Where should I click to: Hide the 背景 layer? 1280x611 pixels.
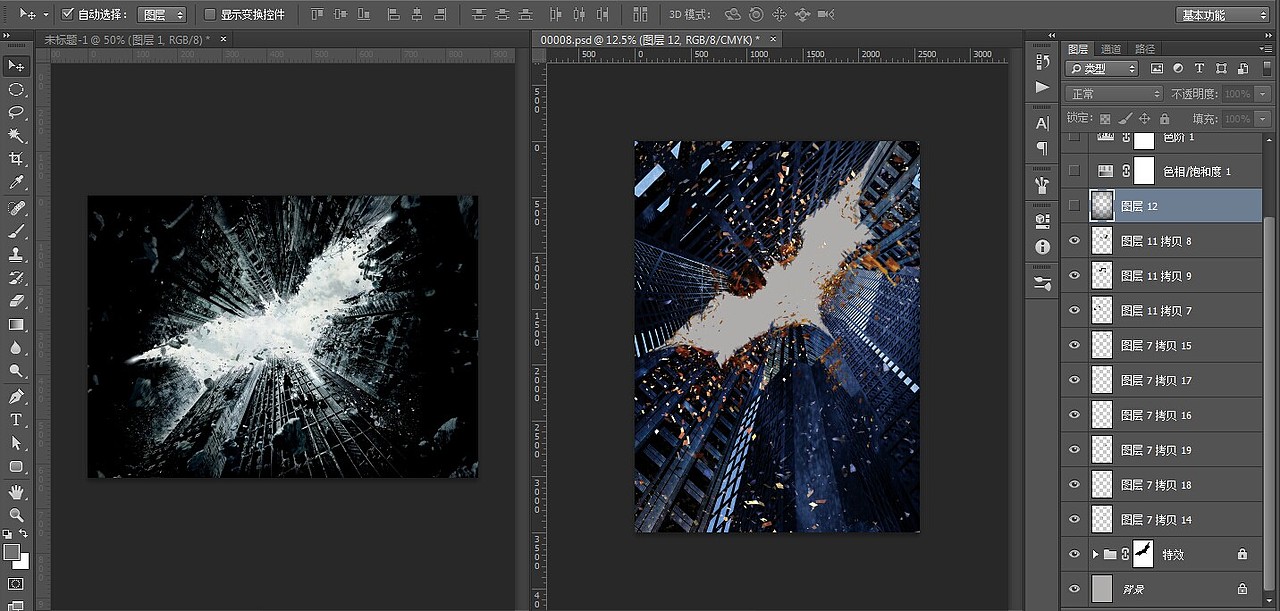click(x=1075, y=589)
